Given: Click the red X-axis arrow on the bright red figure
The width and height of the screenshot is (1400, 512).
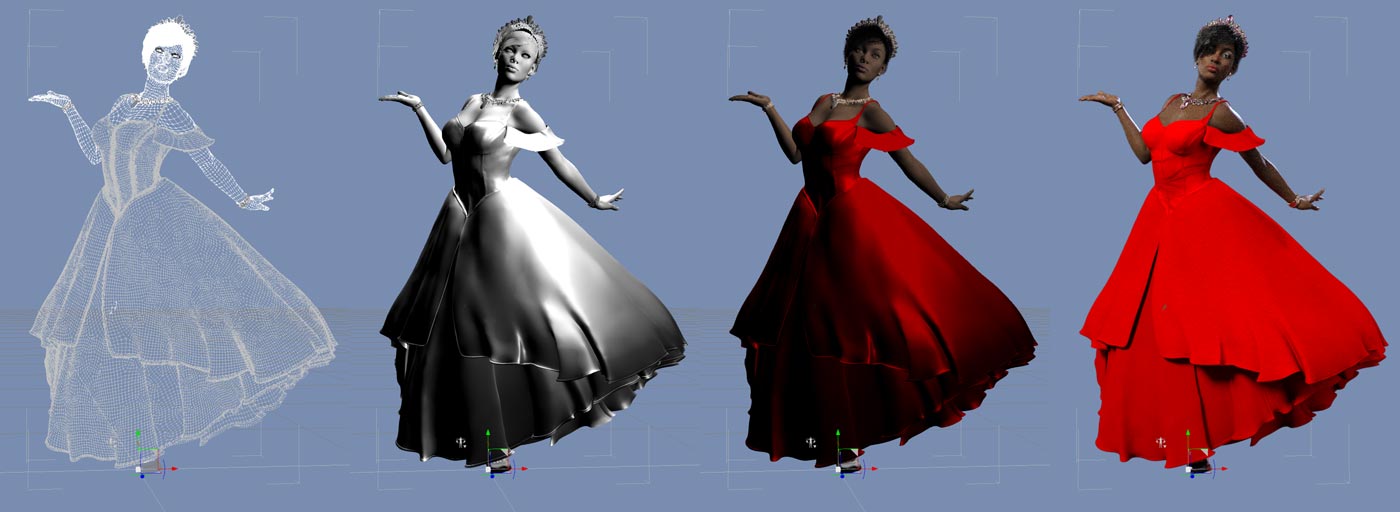Looking at the screenshot, I should pyautogui.click(x=1223, y=468).
